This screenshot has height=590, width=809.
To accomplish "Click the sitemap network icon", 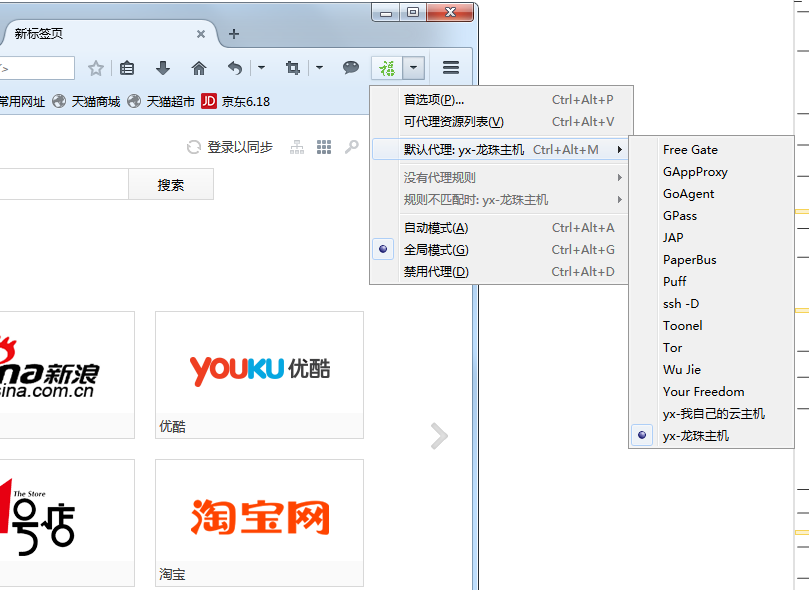I will 297,148.
